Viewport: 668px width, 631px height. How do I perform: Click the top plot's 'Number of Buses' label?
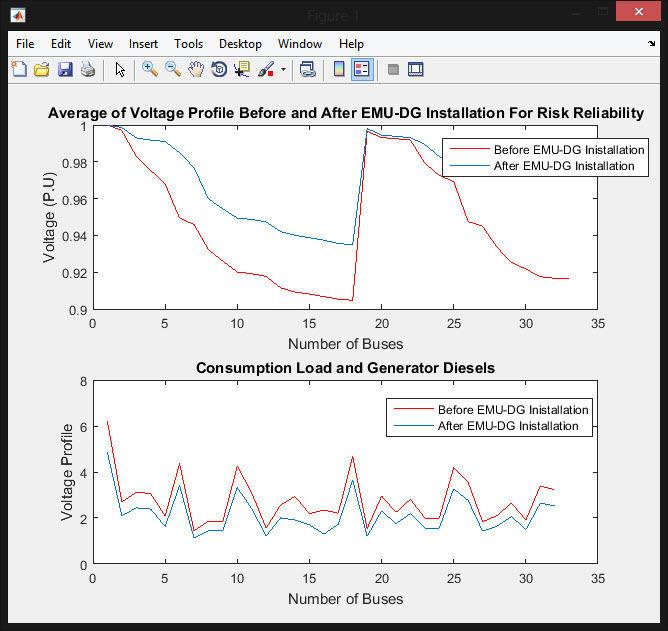[x=346, y=344]
